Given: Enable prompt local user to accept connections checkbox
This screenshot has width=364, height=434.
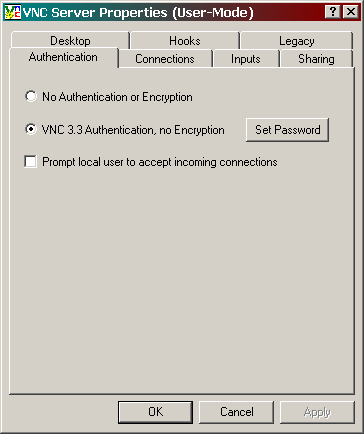Looking at the screenshot, I should (30, 162).
